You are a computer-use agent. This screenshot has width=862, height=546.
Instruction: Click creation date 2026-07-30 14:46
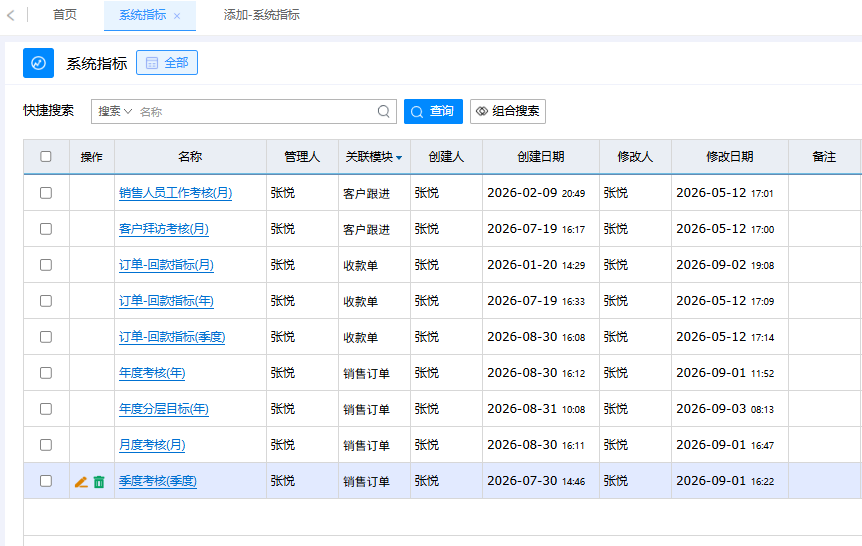(x=536, y=481)
